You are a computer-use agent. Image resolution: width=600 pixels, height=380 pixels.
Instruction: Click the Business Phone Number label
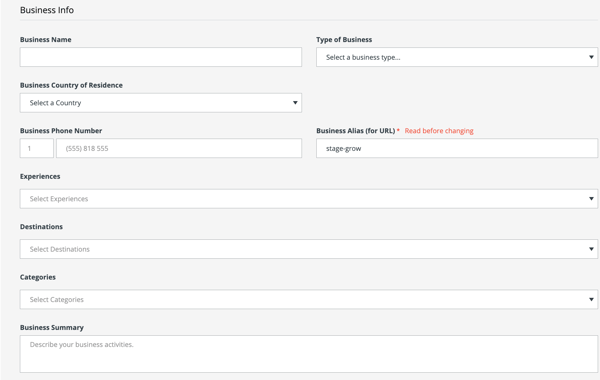pos(61,130)
